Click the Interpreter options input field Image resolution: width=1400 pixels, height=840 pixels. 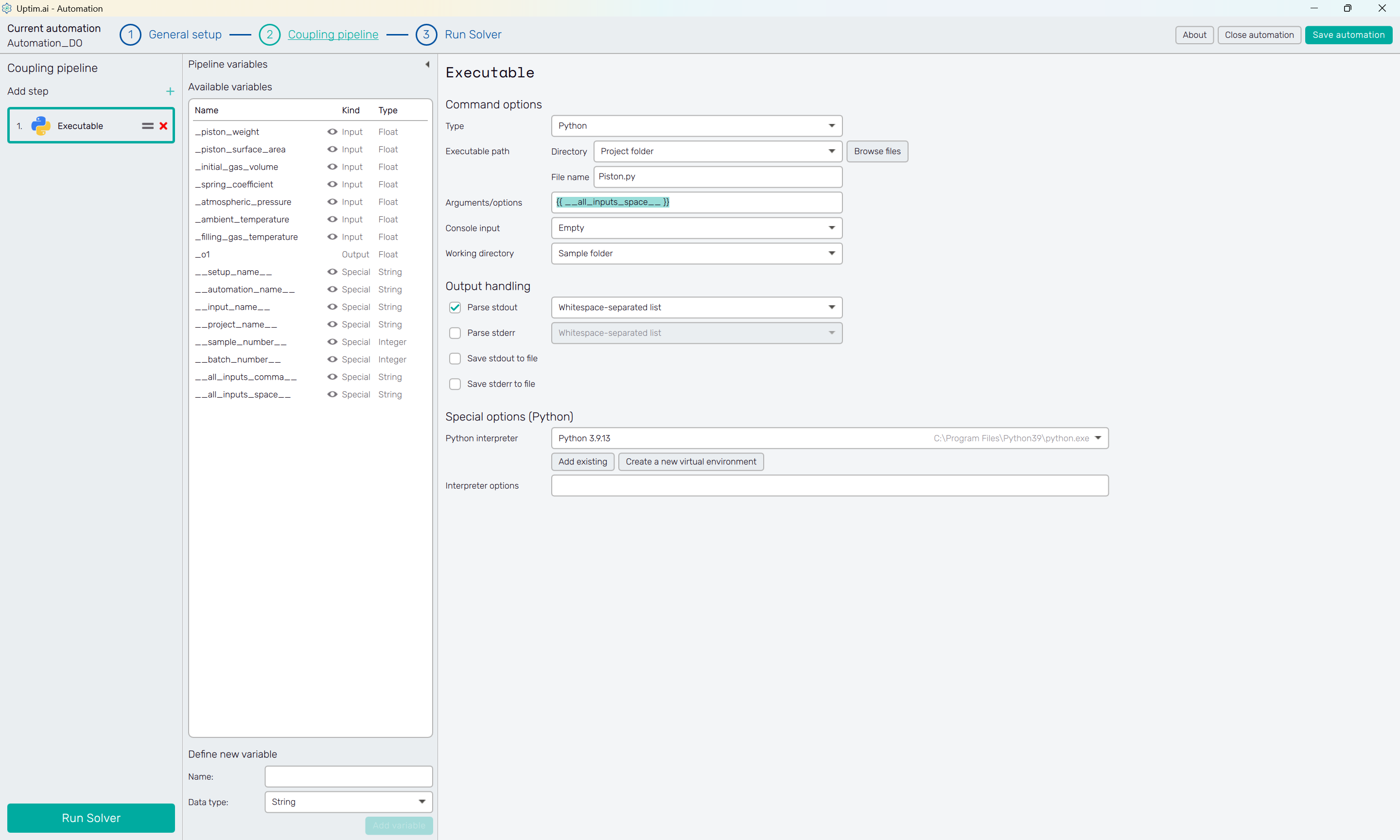(829, 486)
